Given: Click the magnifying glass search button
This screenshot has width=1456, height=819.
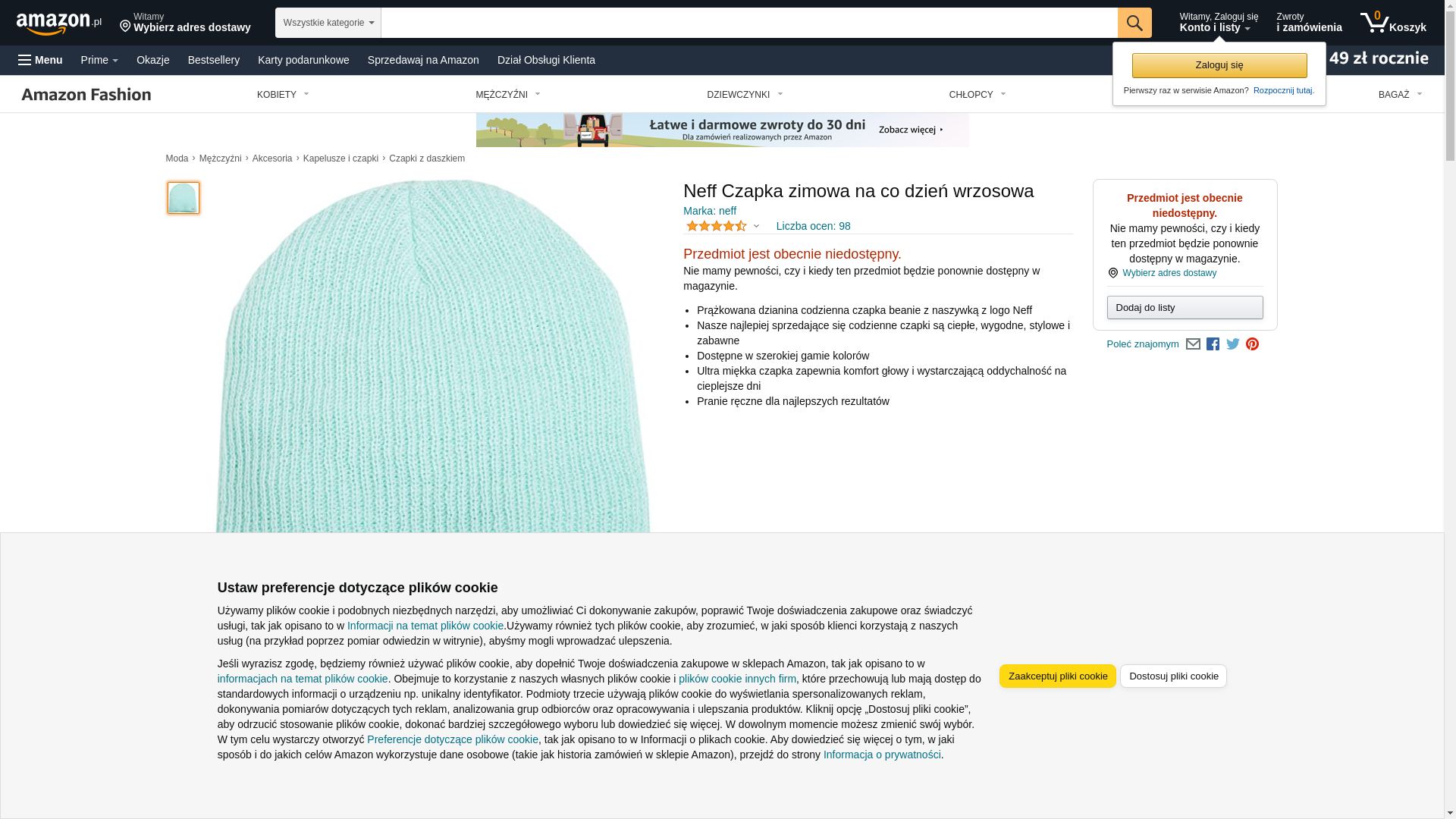Looking at the screenshot, I should point(1134,23).
